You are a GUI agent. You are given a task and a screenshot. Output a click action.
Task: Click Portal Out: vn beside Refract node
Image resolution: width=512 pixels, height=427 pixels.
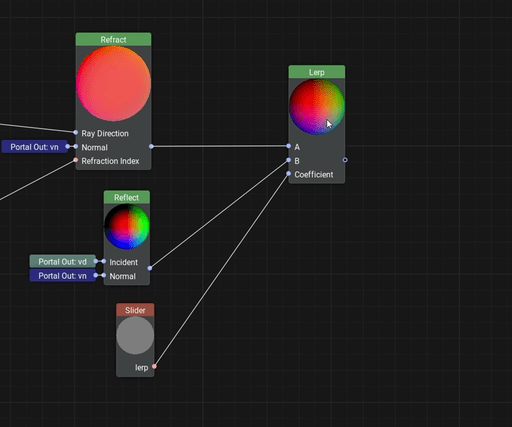tap(34, 147)
